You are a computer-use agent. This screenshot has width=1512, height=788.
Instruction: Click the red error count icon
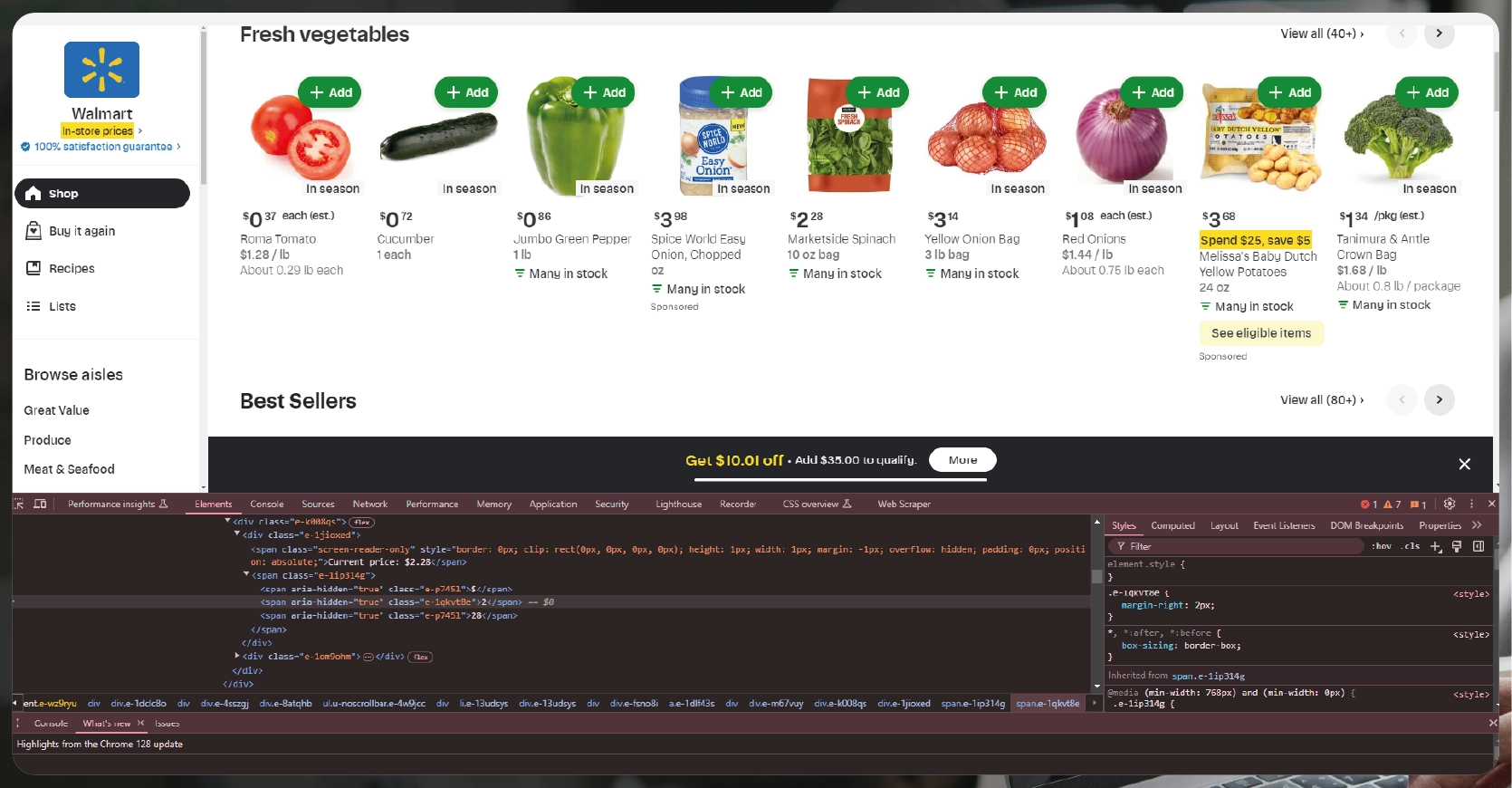(1364, 505)
